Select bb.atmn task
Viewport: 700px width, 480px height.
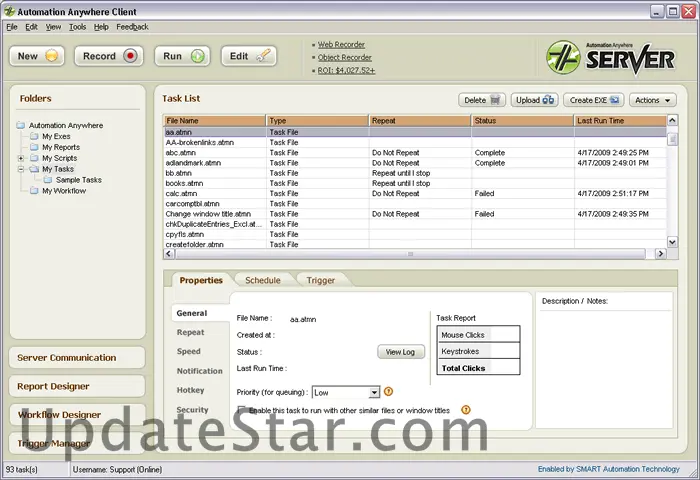coord(415,173)
